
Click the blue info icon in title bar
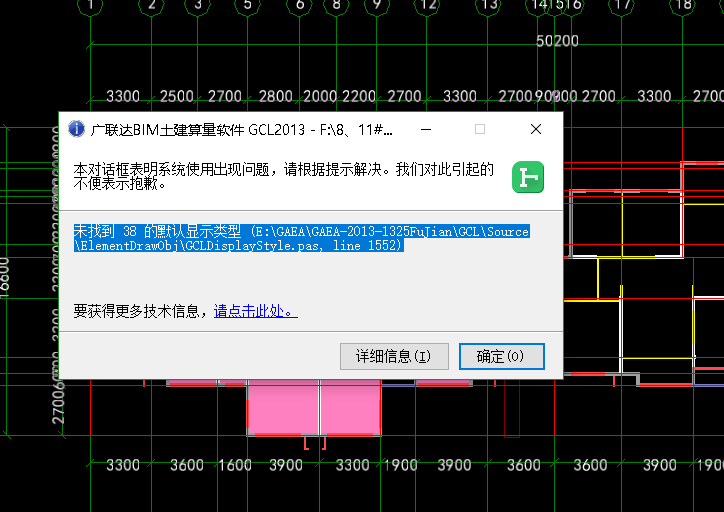[76, 129]
